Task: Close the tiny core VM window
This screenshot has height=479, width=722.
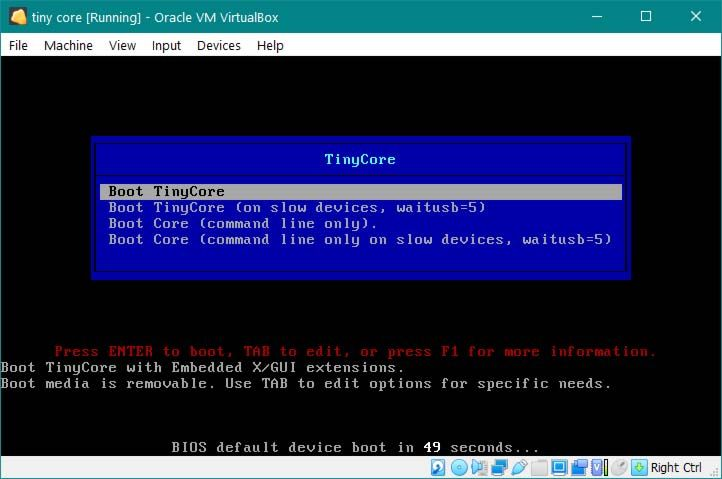Action: (x=696, y=17)
